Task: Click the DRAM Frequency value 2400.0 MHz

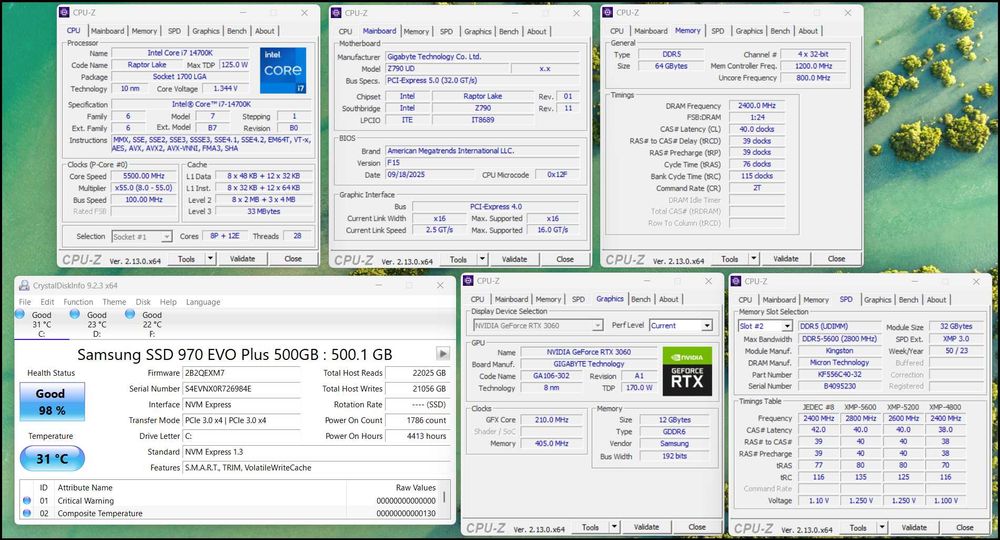Action: tap(756, 106)
